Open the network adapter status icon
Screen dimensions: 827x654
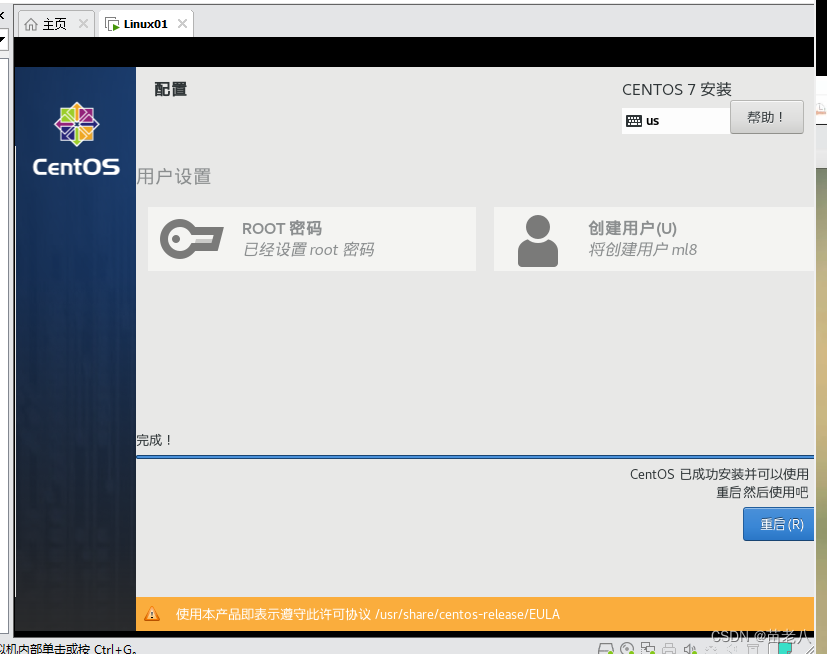pos(648,648)
